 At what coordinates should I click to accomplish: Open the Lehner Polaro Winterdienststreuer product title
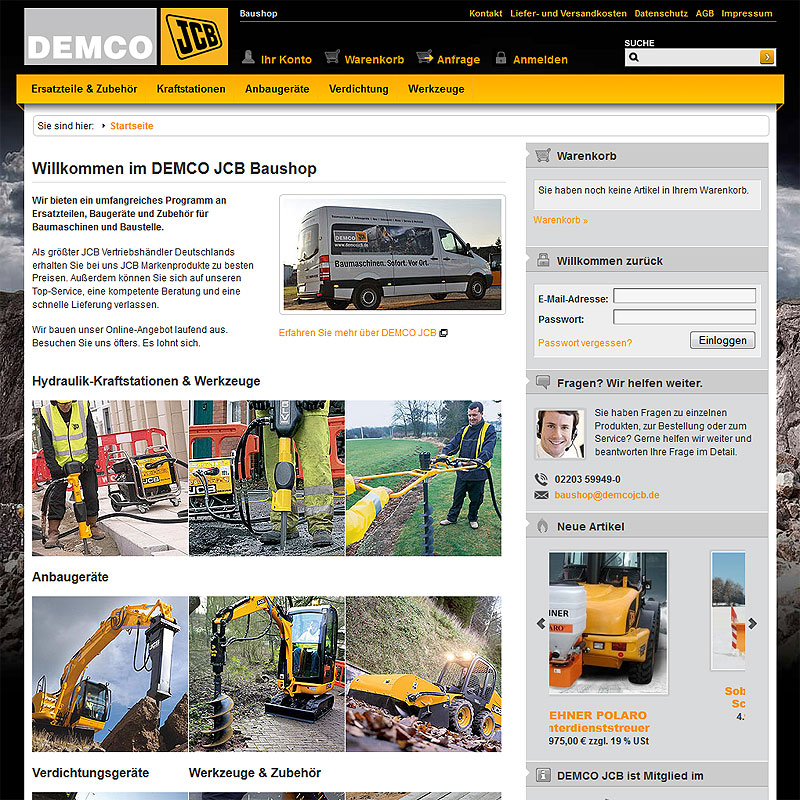point(599,721)
